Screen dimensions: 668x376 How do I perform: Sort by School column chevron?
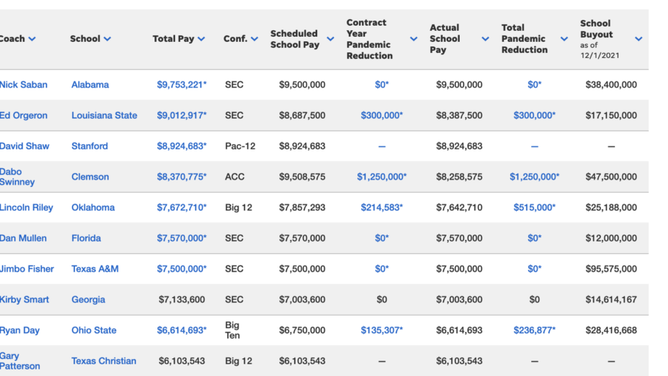[107, 39]
